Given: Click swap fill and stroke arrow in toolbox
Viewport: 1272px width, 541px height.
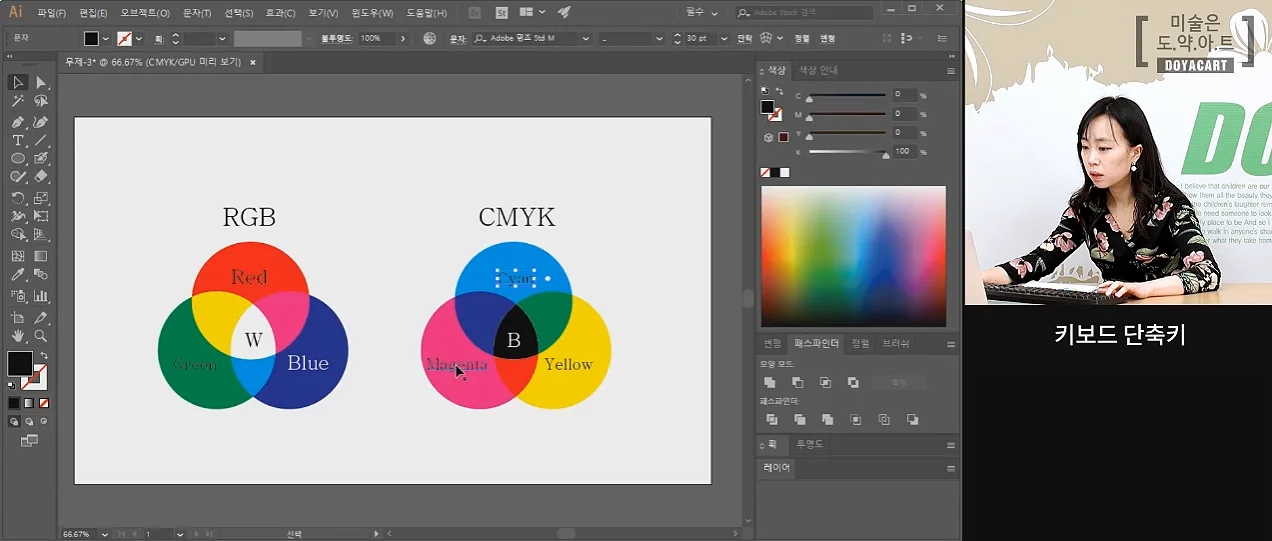Looking at the screenshot, I should [x=43, y=356].
